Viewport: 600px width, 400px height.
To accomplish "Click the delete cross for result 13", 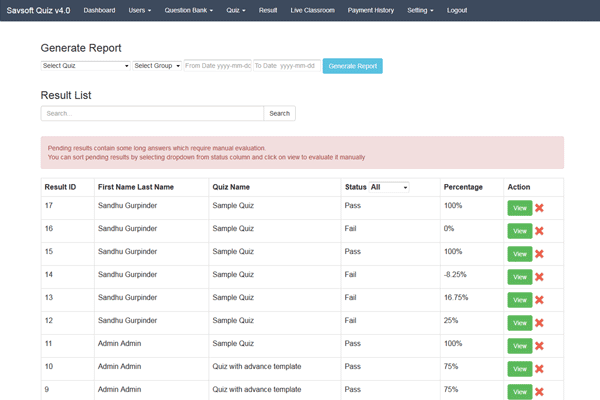I will coord(539,300).
